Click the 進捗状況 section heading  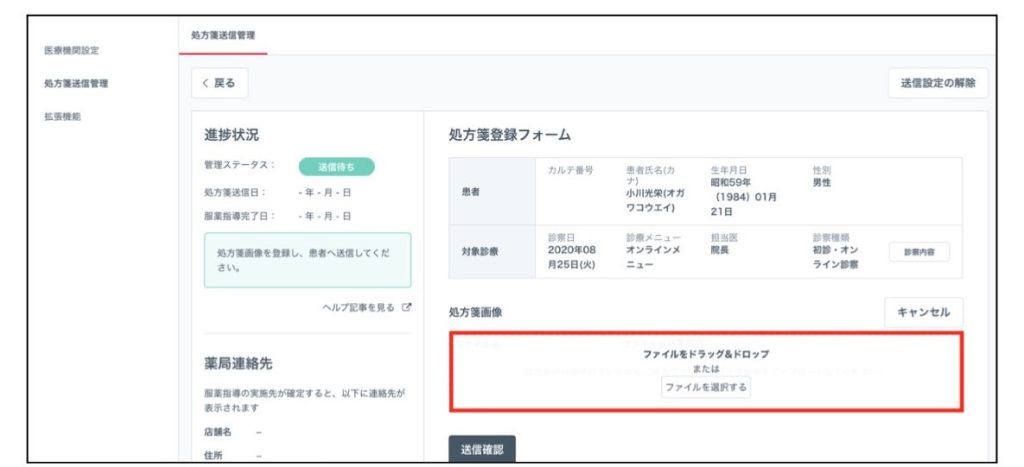coord(232,135)
